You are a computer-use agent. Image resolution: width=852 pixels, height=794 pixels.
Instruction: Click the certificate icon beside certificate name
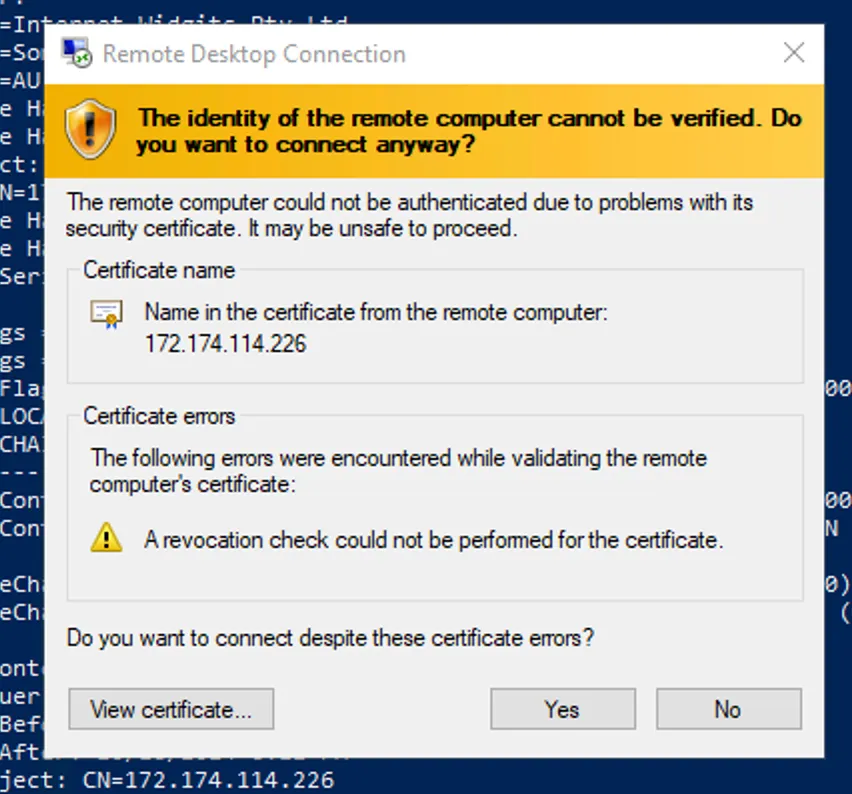click(x=106, y=314)
